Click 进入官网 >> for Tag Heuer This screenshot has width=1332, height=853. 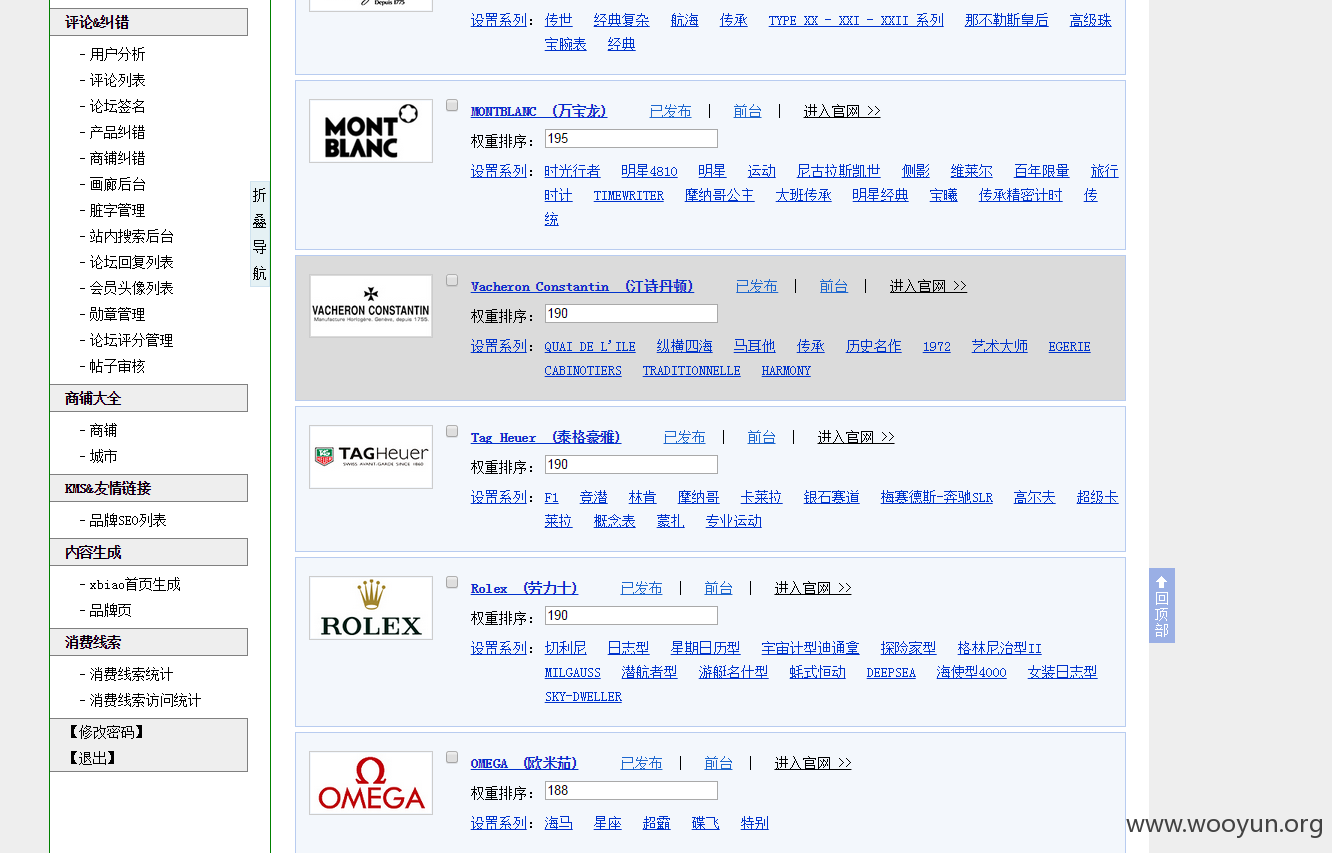point(856,437)
